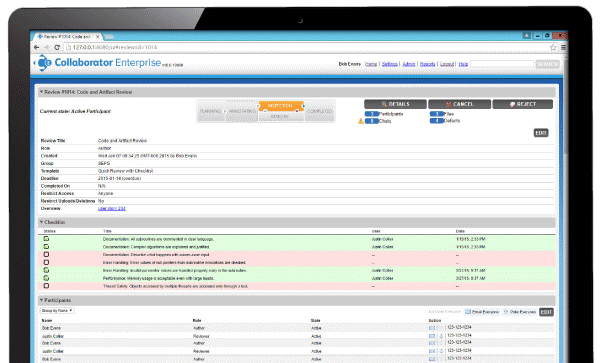Toggle the first checked Documentation checklist box
This screenshot has width=600, height=363.
click(x=46, y=239)
